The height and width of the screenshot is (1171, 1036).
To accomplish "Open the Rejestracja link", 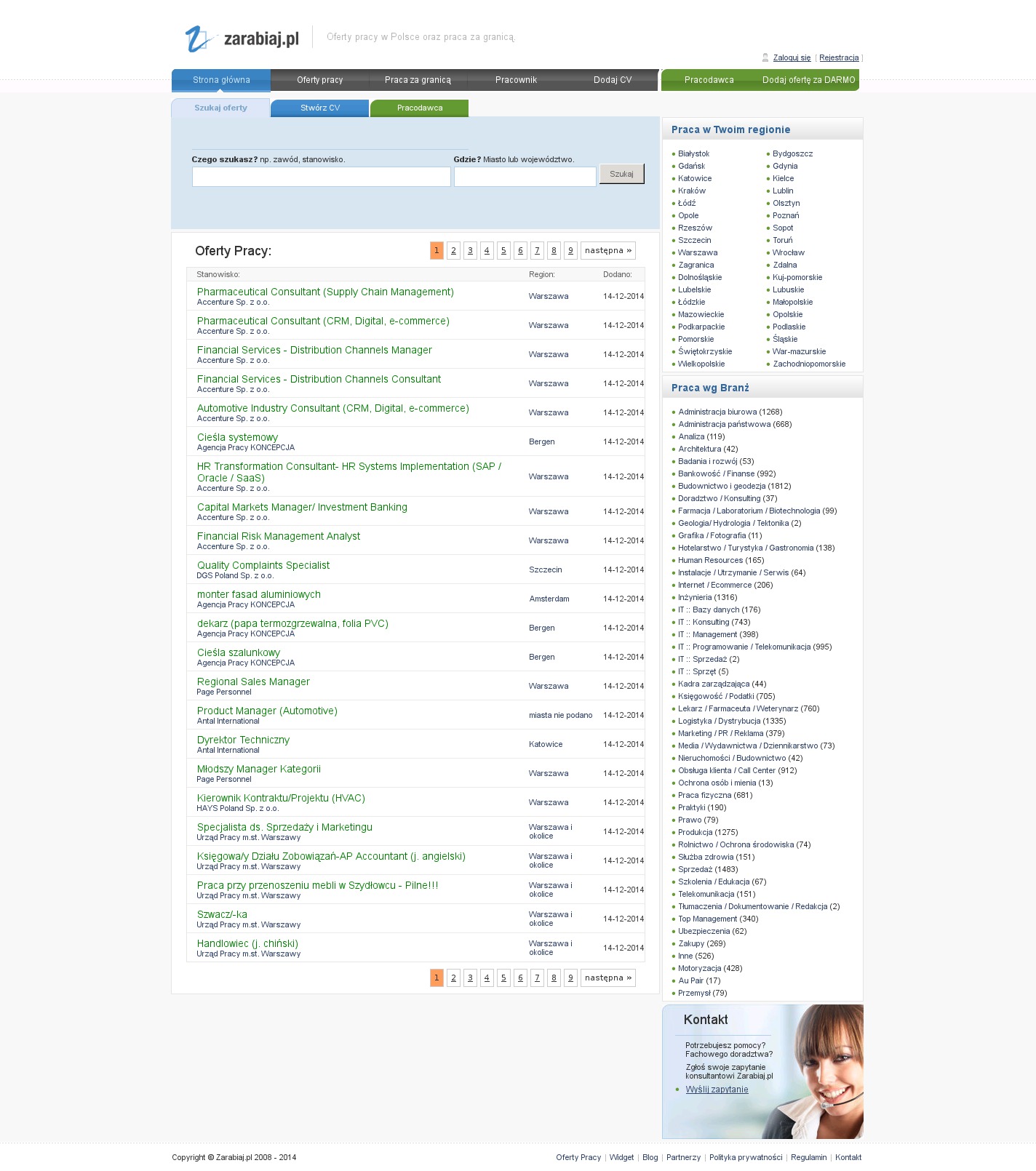I will (x=839, y=58).
